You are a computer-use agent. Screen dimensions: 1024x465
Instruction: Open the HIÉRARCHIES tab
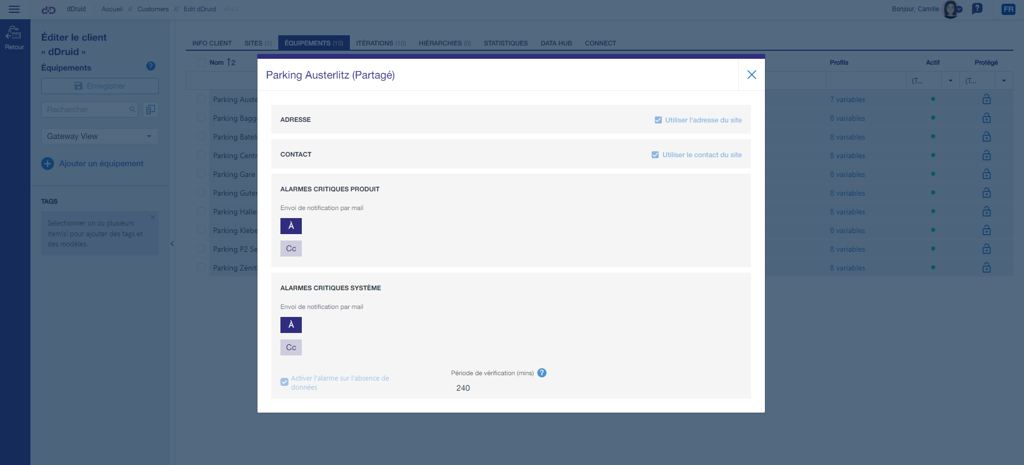(445, 43)
